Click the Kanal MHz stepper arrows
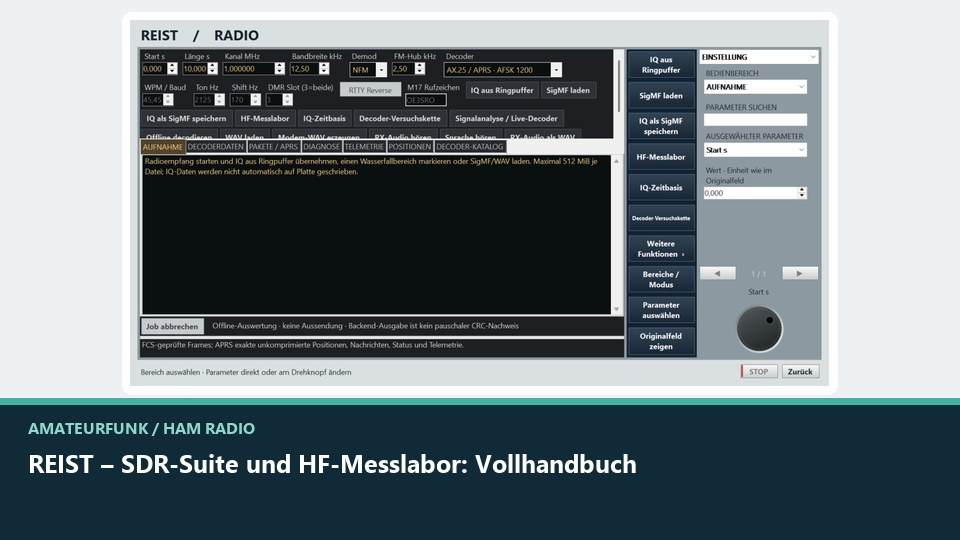Viewport: 960px width, 540px height. [280, 69]
